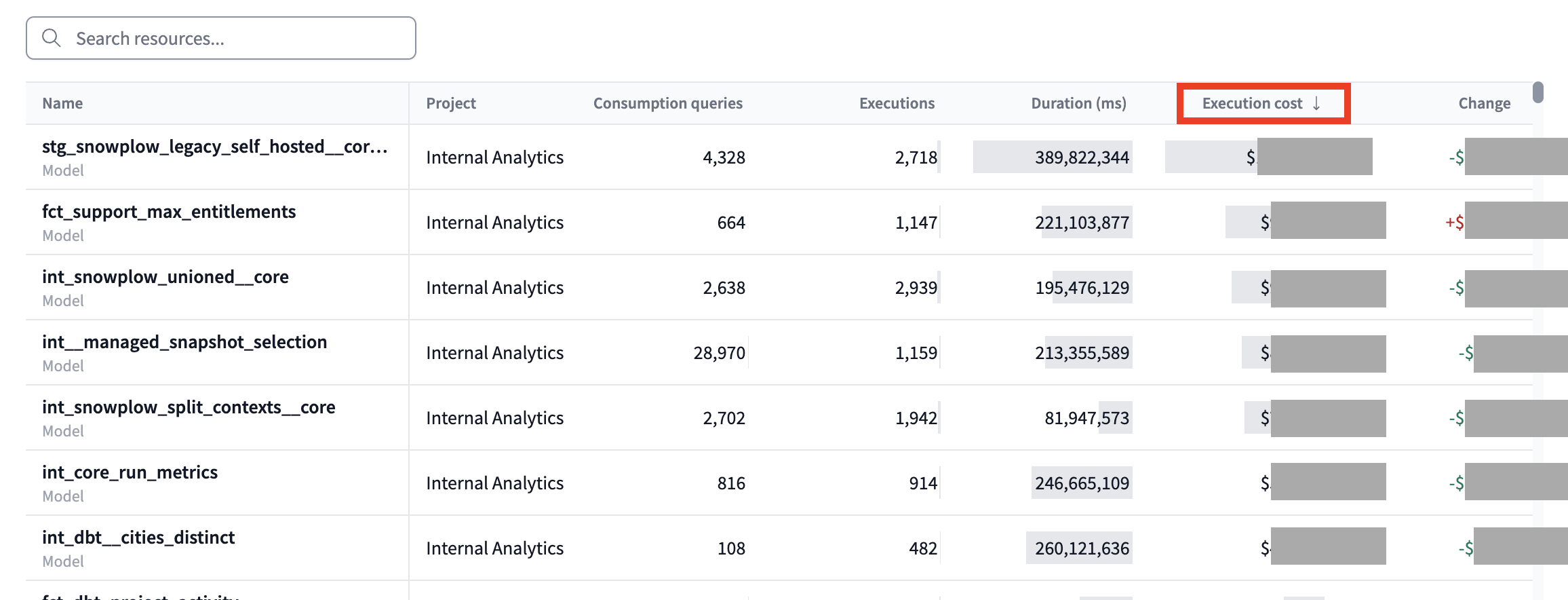The width and height of the screenshot is (1568, 600).
Task: Sort the table by the Change column
Action: pyautogui.click(x=1485, y=102)
